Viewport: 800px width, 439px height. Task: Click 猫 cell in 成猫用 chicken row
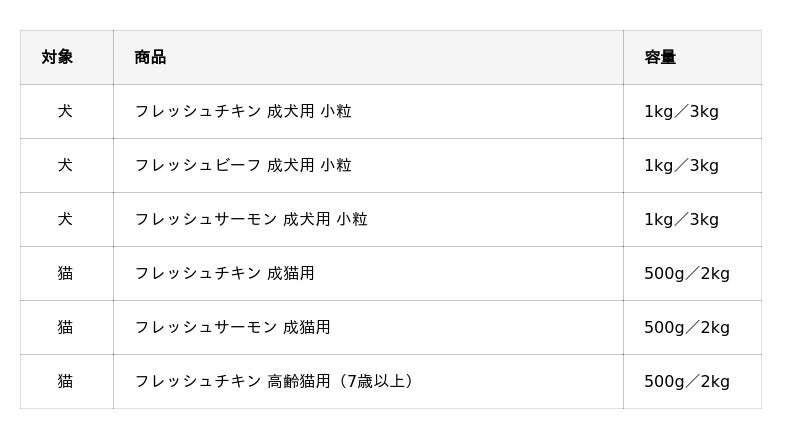click(67, 274)
